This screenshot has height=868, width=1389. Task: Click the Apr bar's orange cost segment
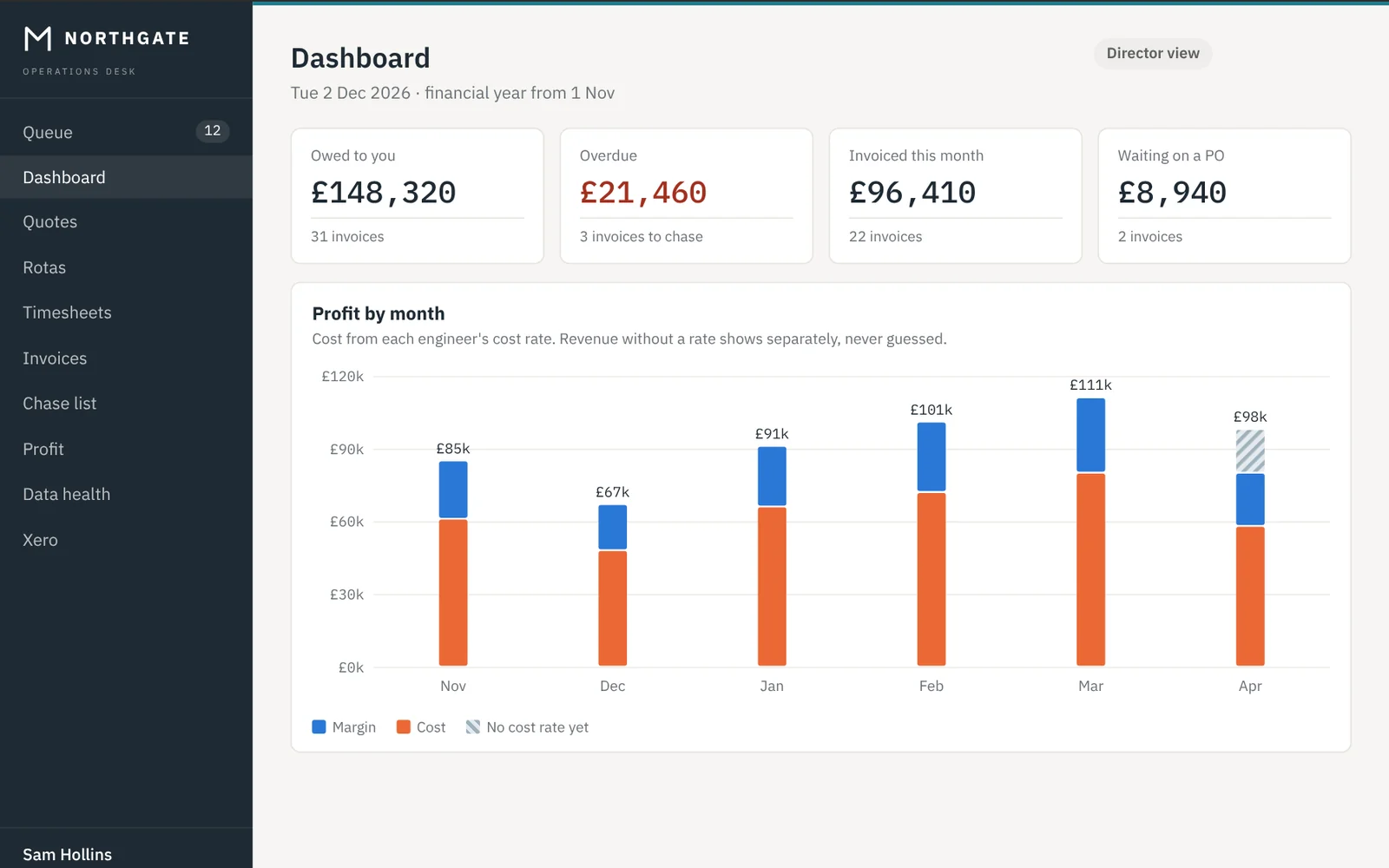[x=1250, y=596]
